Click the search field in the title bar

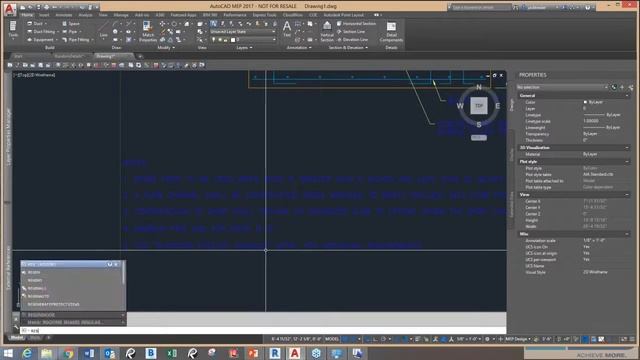click(480, 7)
